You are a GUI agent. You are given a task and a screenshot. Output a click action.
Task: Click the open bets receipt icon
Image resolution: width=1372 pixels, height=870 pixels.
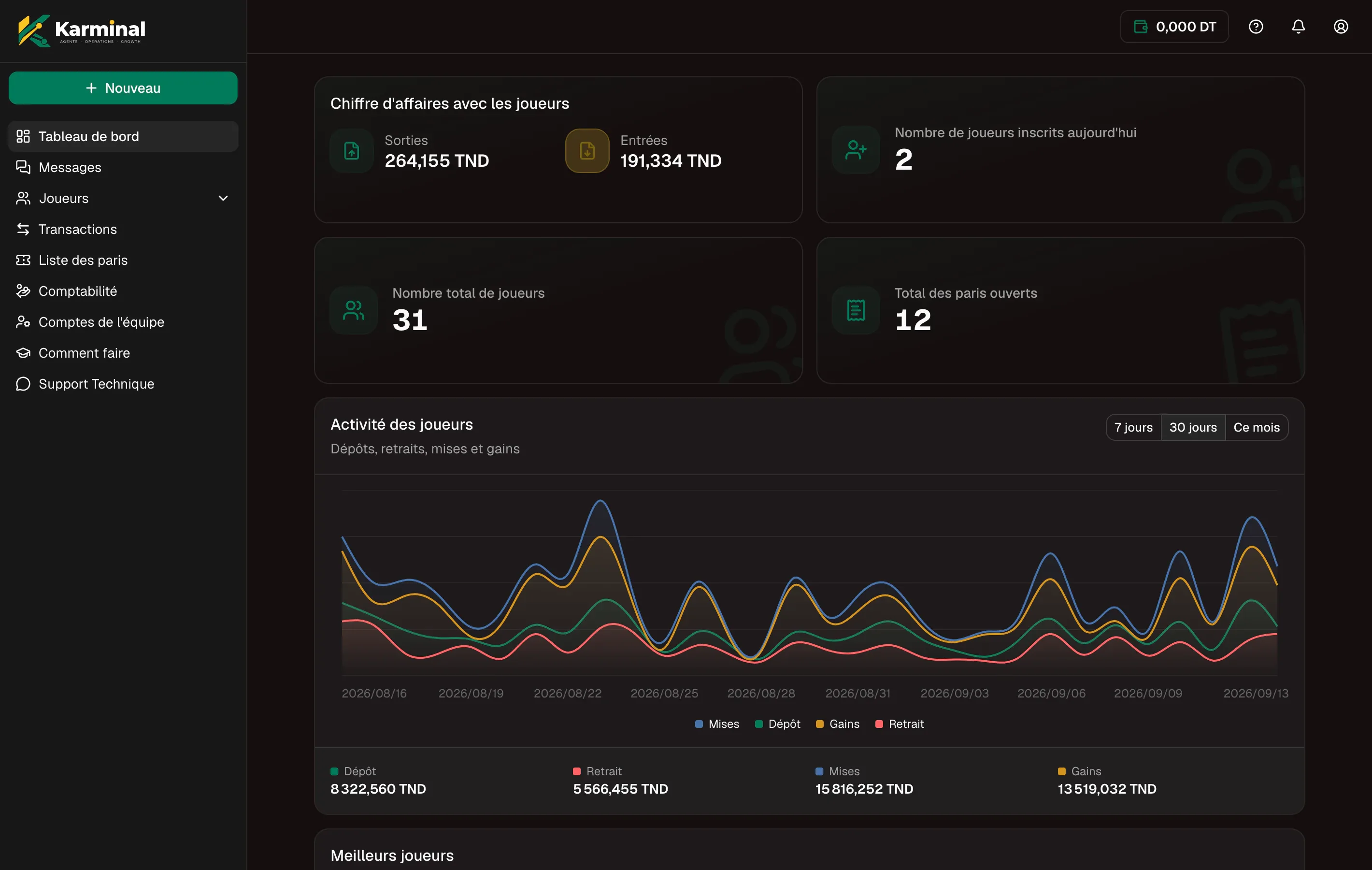coord(856,310)
